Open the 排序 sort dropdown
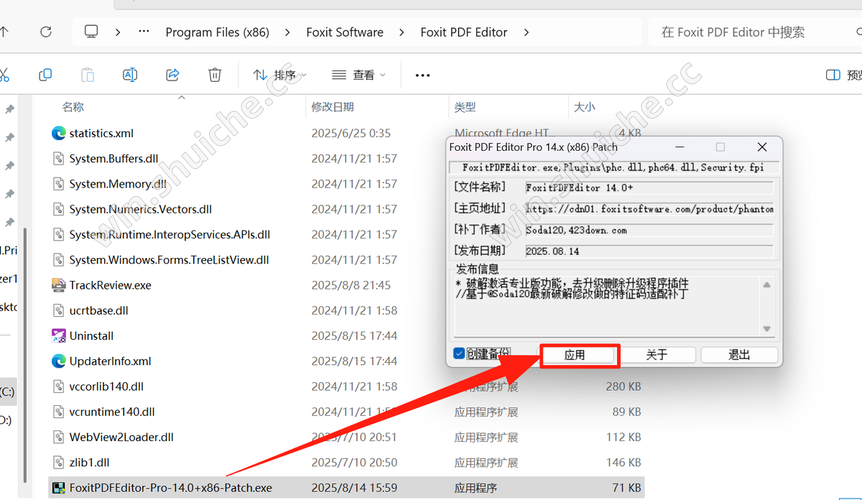The height and width of the screenshot is (500, 862). click(280, 75)
